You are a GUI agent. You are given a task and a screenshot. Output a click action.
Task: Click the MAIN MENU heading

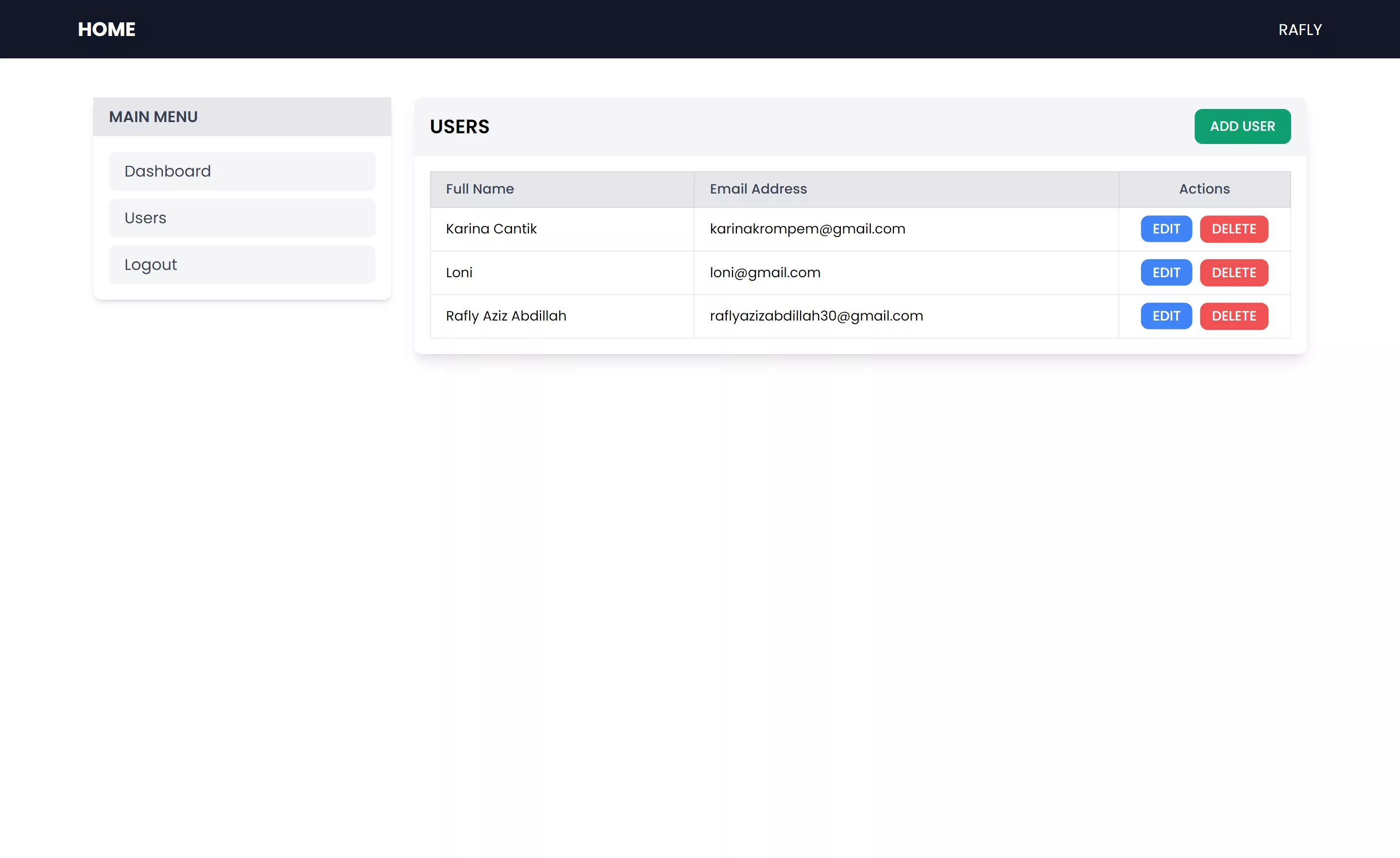(x=154, y=117)
